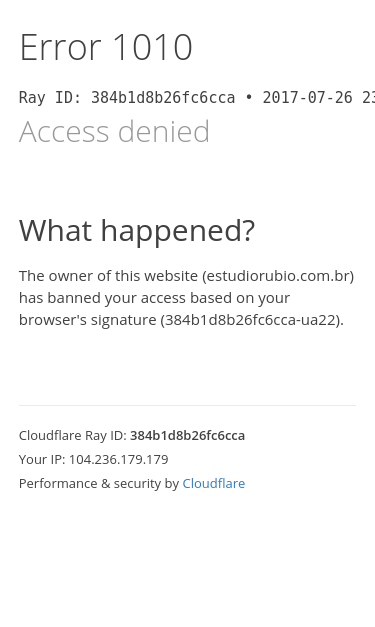The height and width of the screenshot is (627, 375).
Task: Click the browser signature code 384b1d8b26fc6cca-ua22
Action: pyautogui.click(x=250, y=320)
